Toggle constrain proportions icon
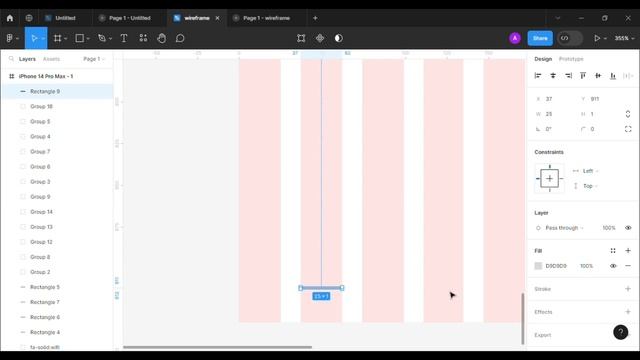The width and height of the screenshot is (640, 360). point(628,114)
